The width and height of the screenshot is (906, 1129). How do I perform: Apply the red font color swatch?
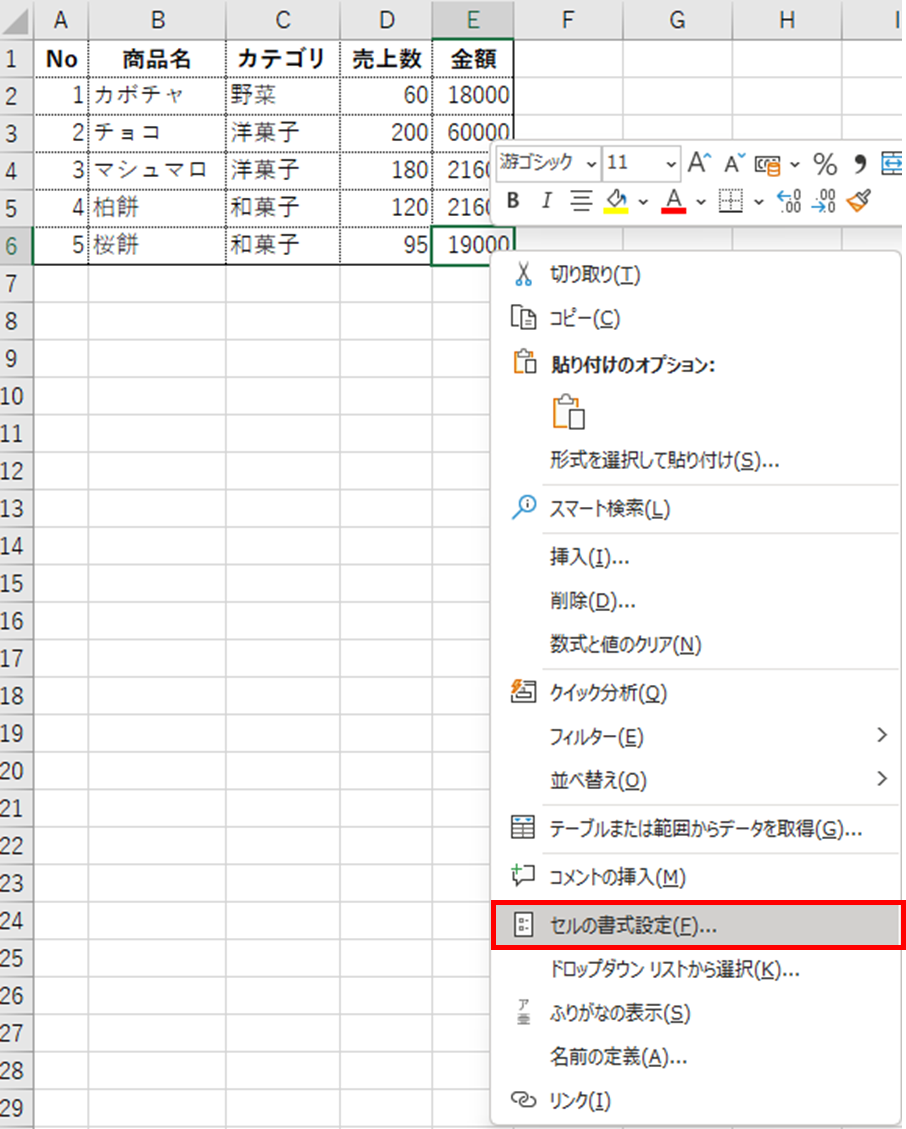(x=673, y=201)
